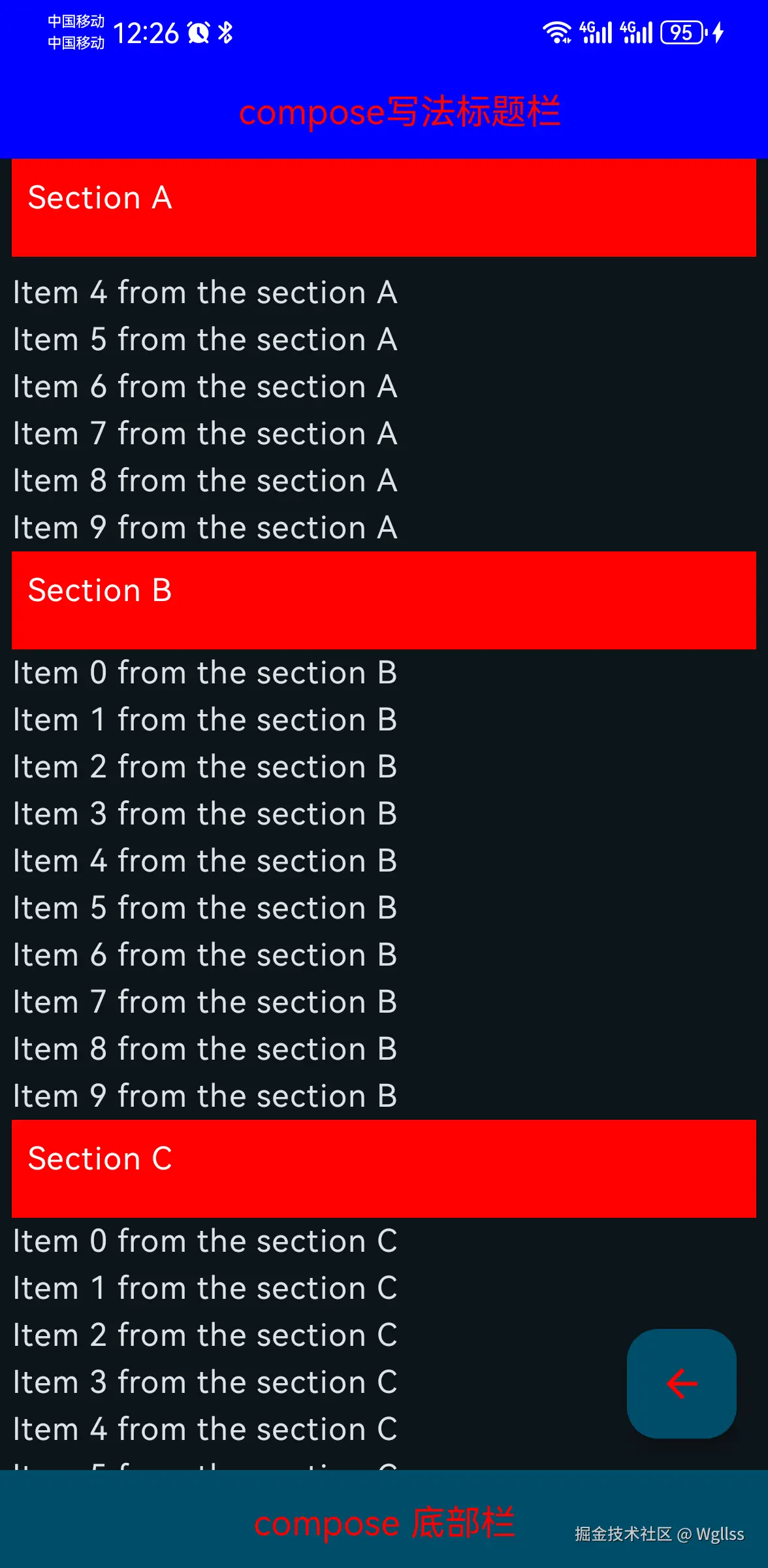Select Item 0 from the section B
768x1568 pixels.
[x=205, y=673]
